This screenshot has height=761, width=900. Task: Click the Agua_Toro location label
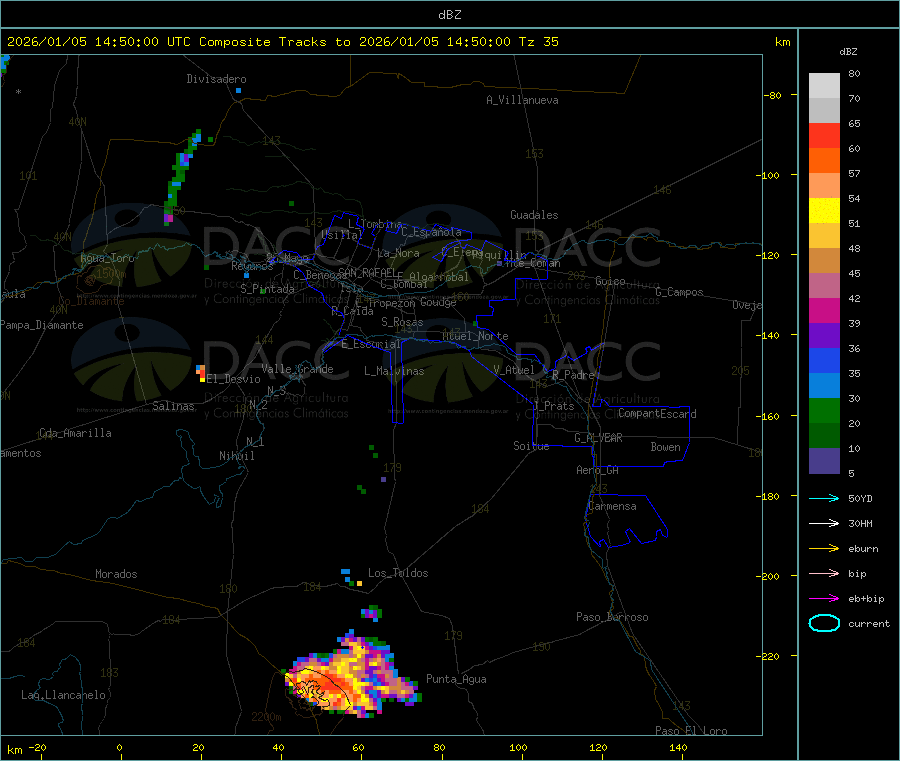(107, 258)
